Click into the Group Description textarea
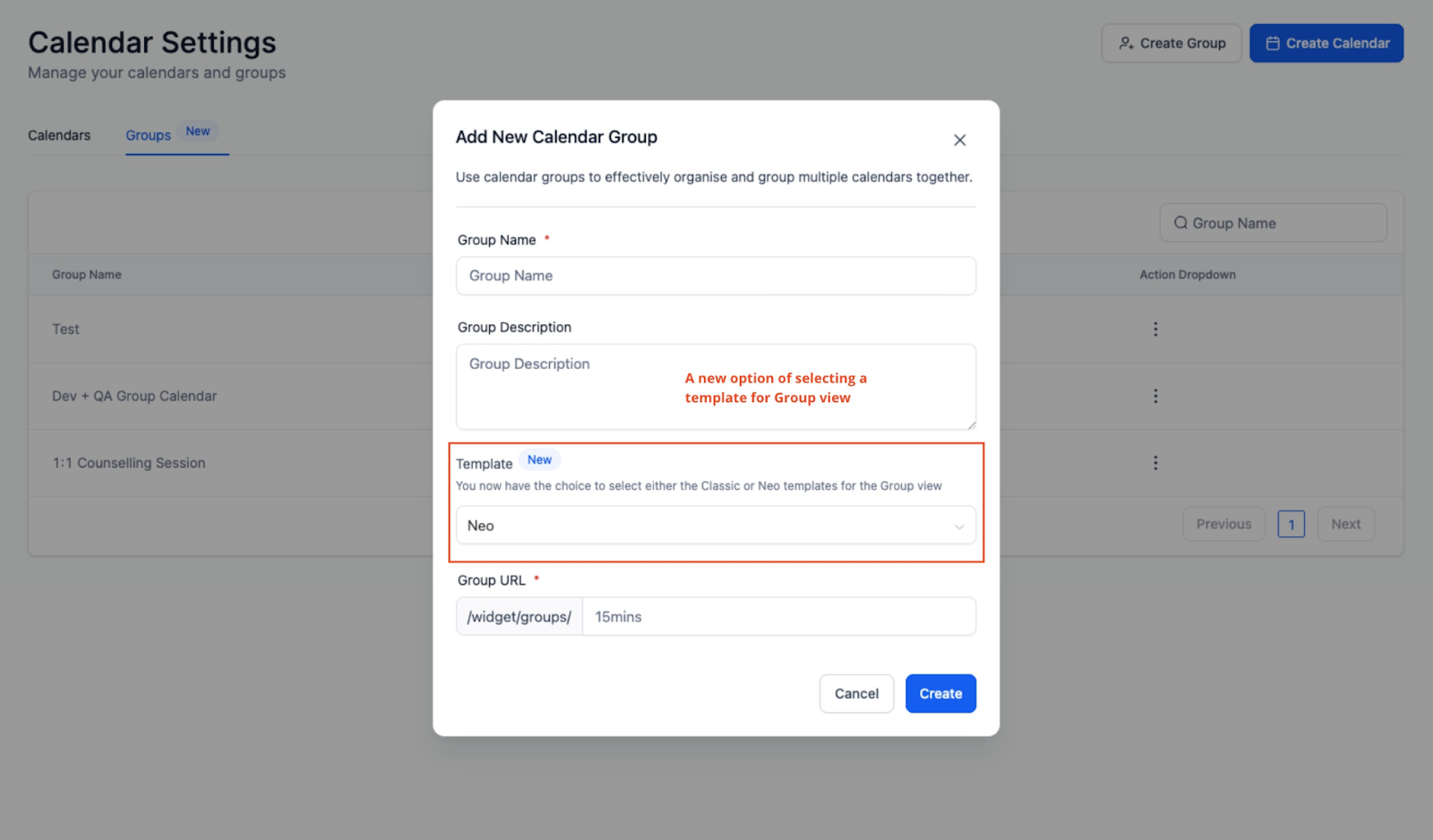This screenshot has width=1433, height=840. pos(715,387)
